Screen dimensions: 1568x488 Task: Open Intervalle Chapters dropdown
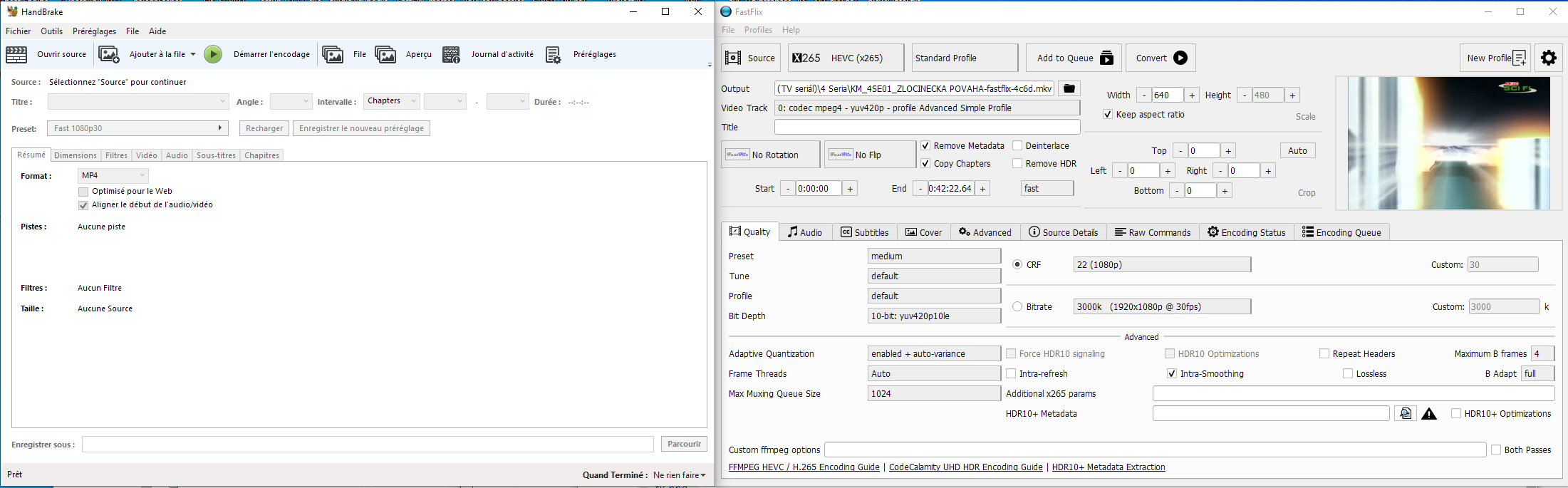392,101
